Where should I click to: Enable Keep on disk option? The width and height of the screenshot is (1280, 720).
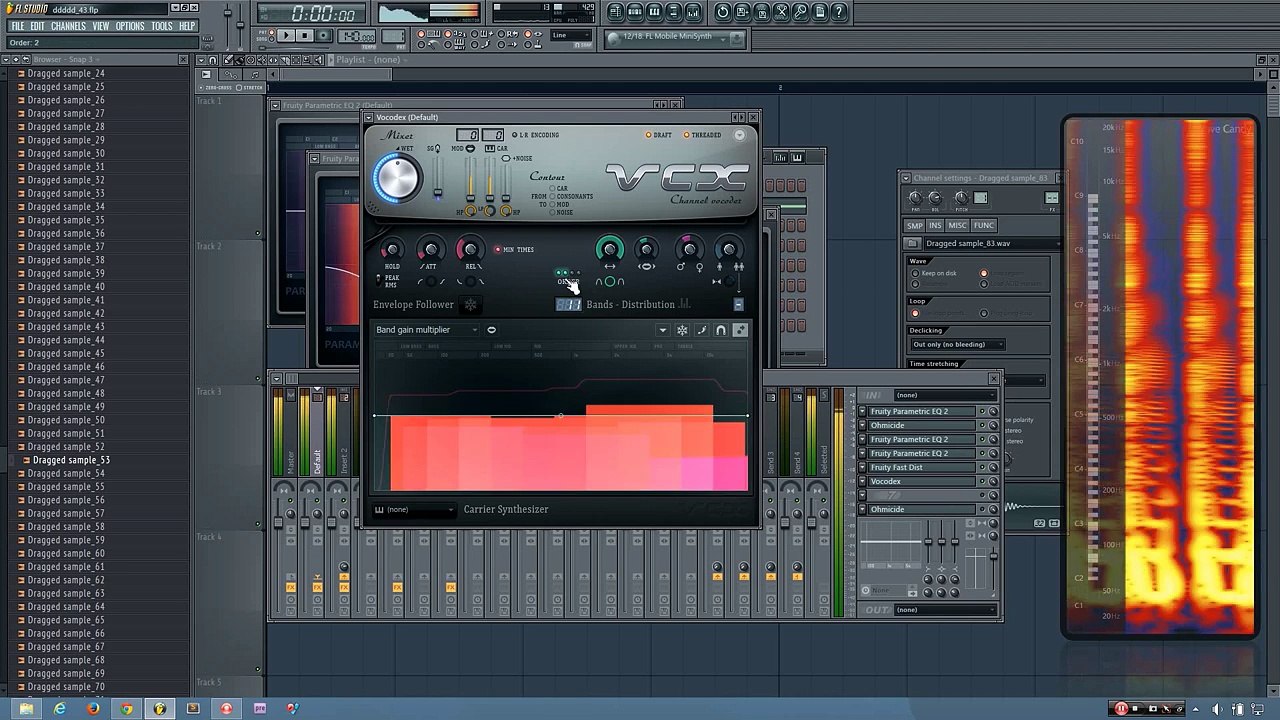point(934,273)
